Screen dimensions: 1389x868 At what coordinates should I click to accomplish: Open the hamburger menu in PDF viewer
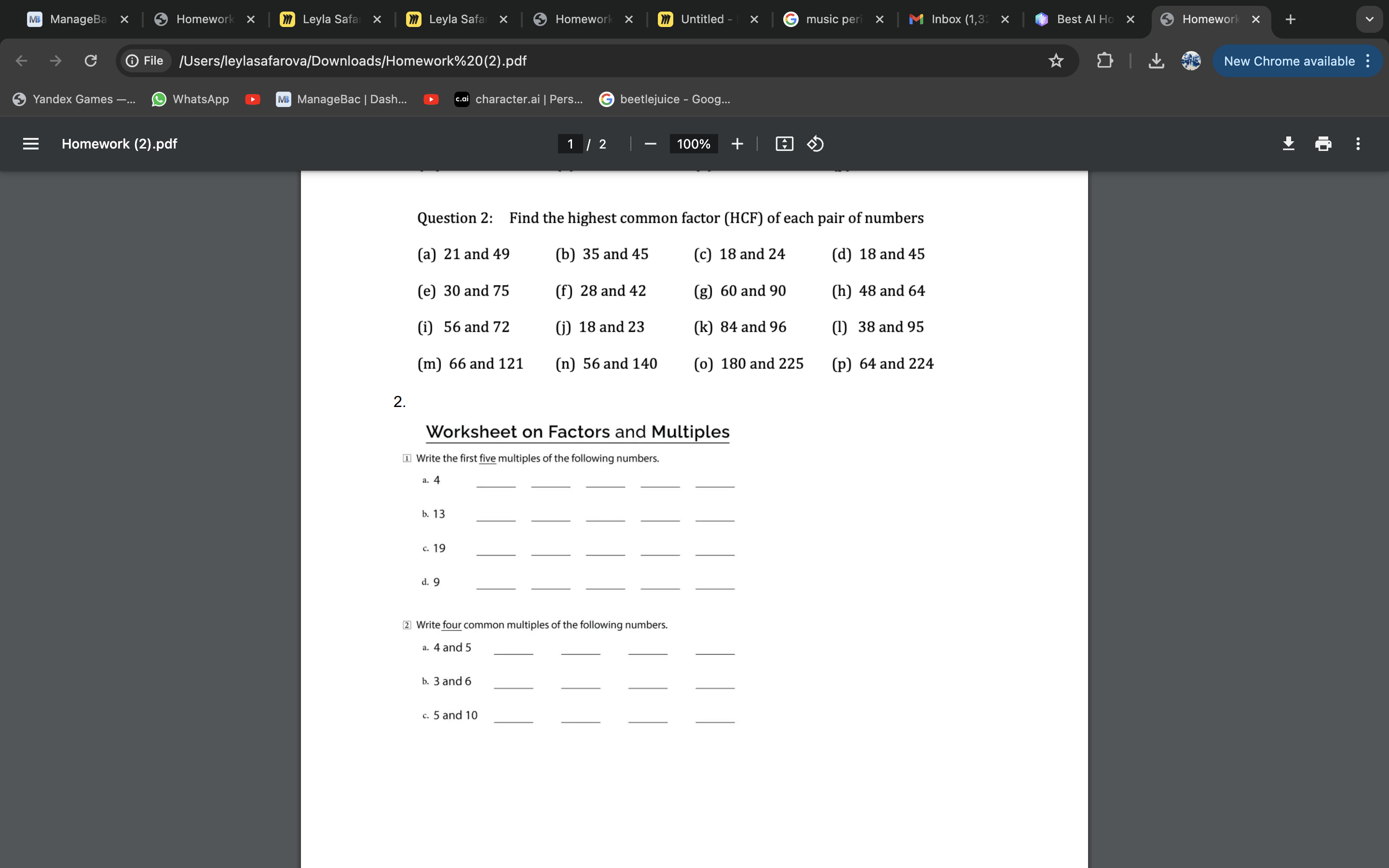pyautogui.click(x=29, y=143)
